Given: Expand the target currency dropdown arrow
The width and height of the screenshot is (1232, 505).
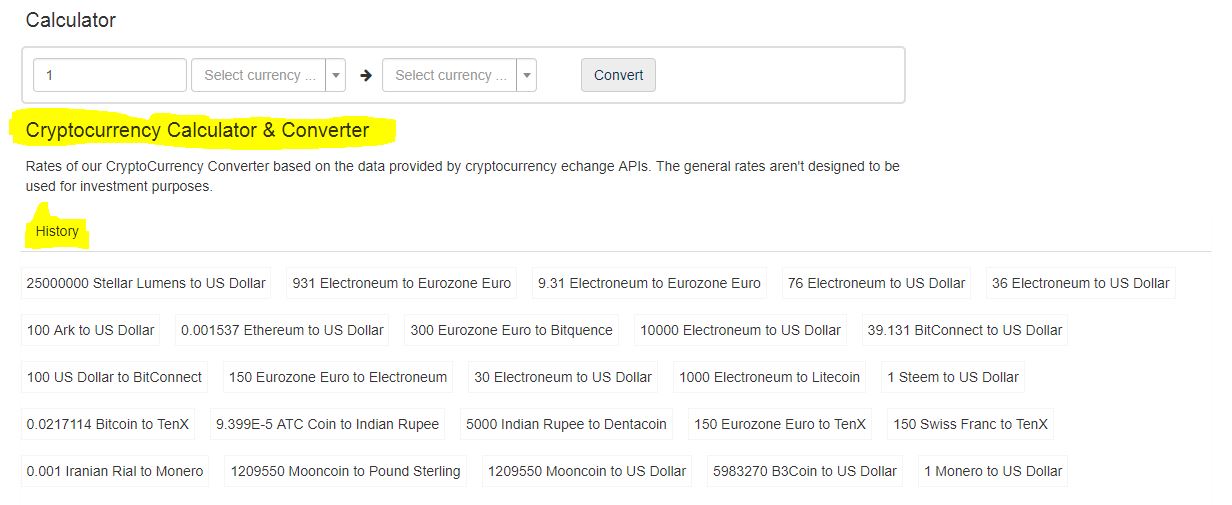Looking at the screenshot, I should [527, 75].
